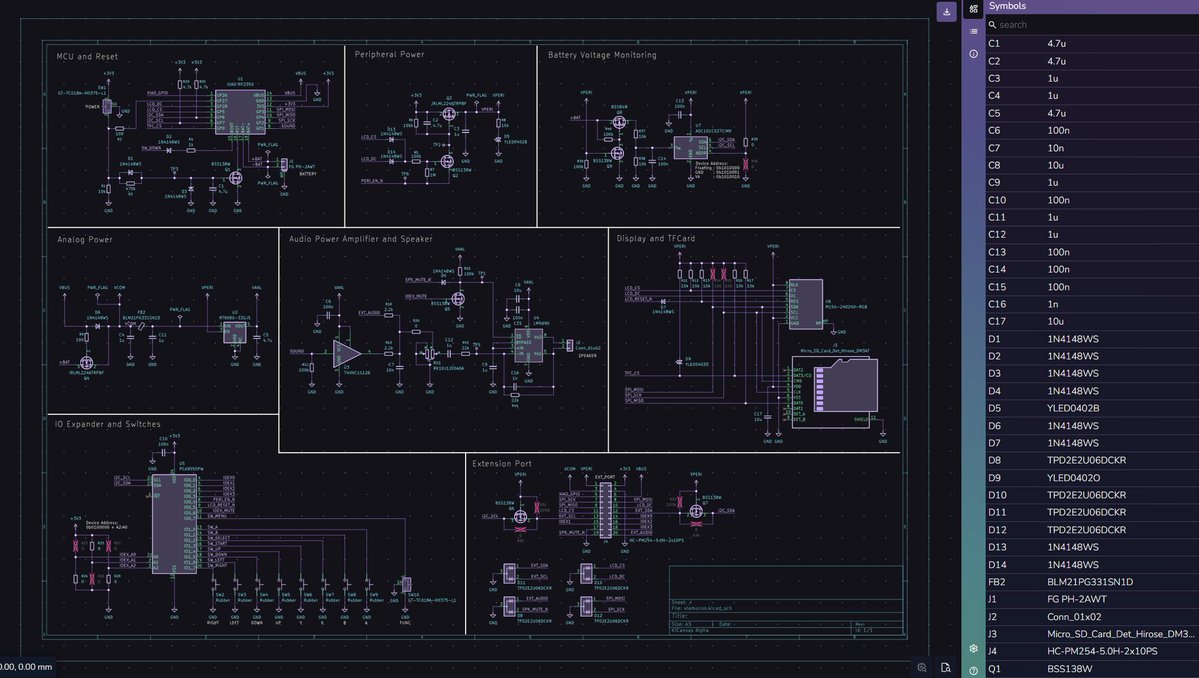Select symbol row C16 1n
The width and height of the screenshot is (1199, 678).
point(1093,303)
